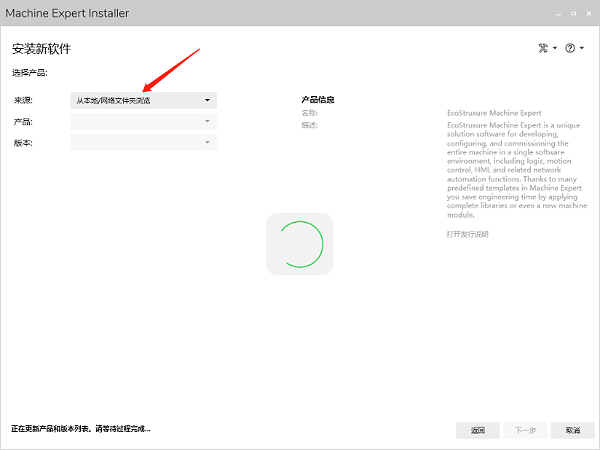Click the status message 正在更新产品和版本列表
Screen dimensions: 600x450
(81, 429)
